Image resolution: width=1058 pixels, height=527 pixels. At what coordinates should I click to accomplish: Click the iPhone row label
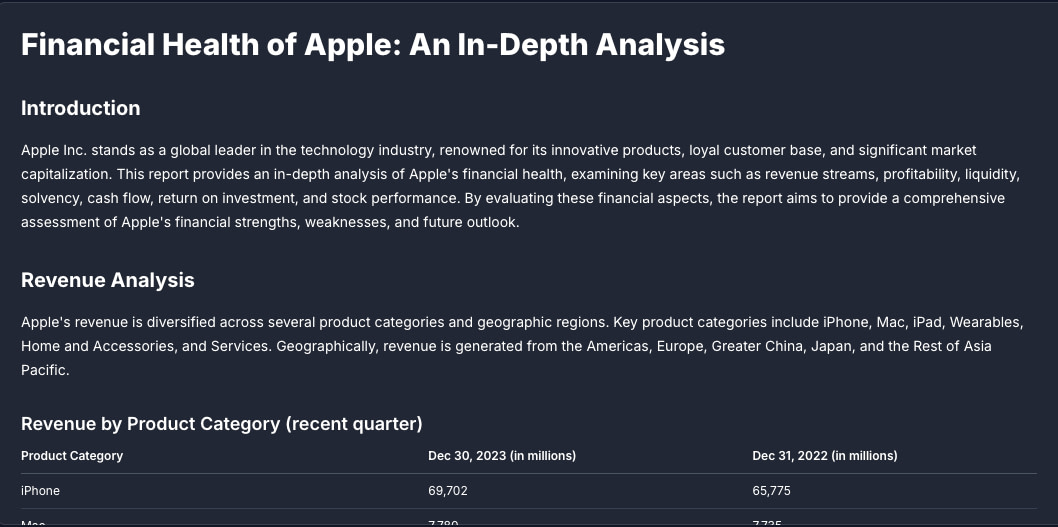click(x=40, y=491)
